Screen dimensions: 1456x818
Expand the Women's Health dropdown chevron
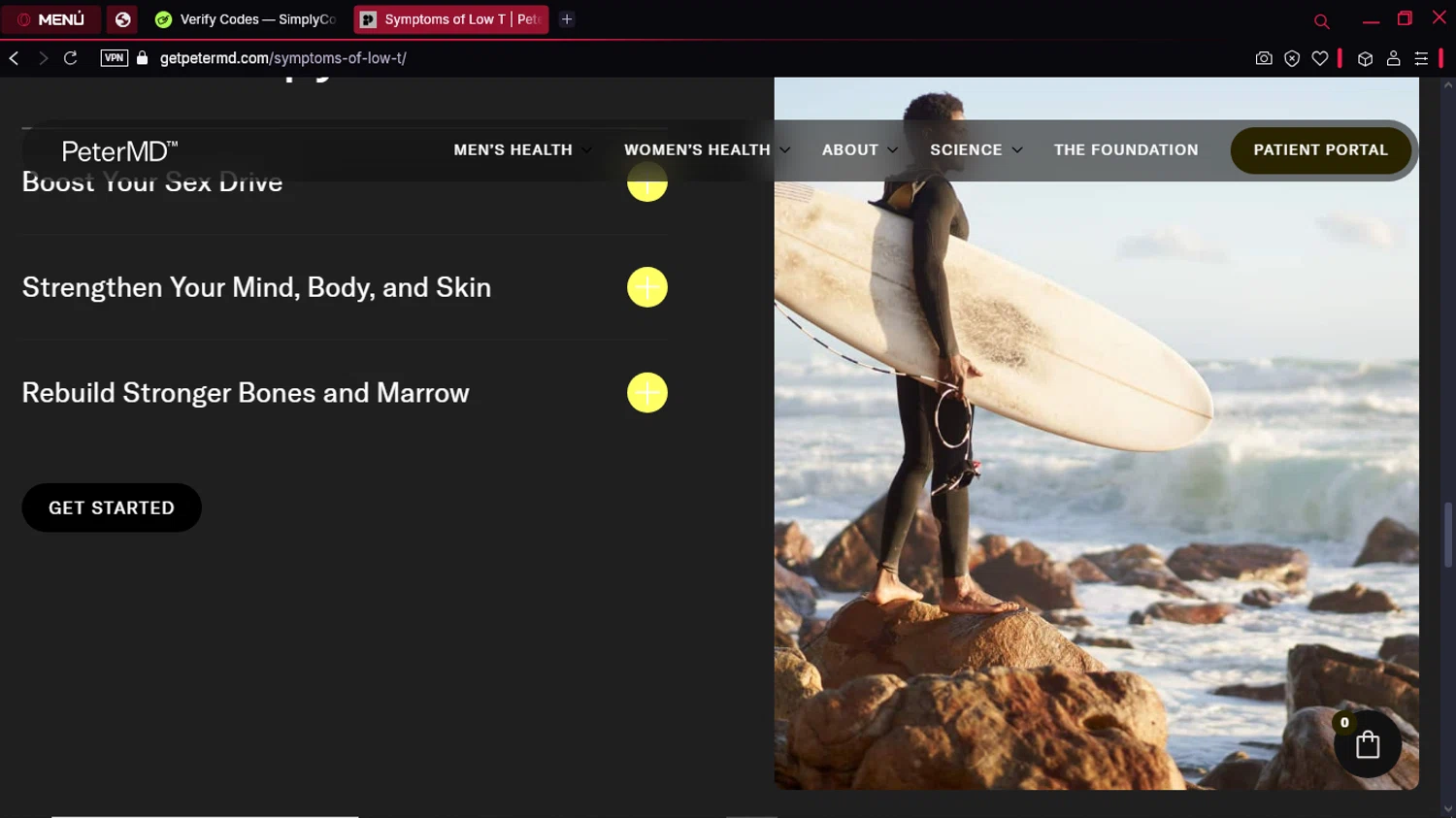[x=784, y=150]
